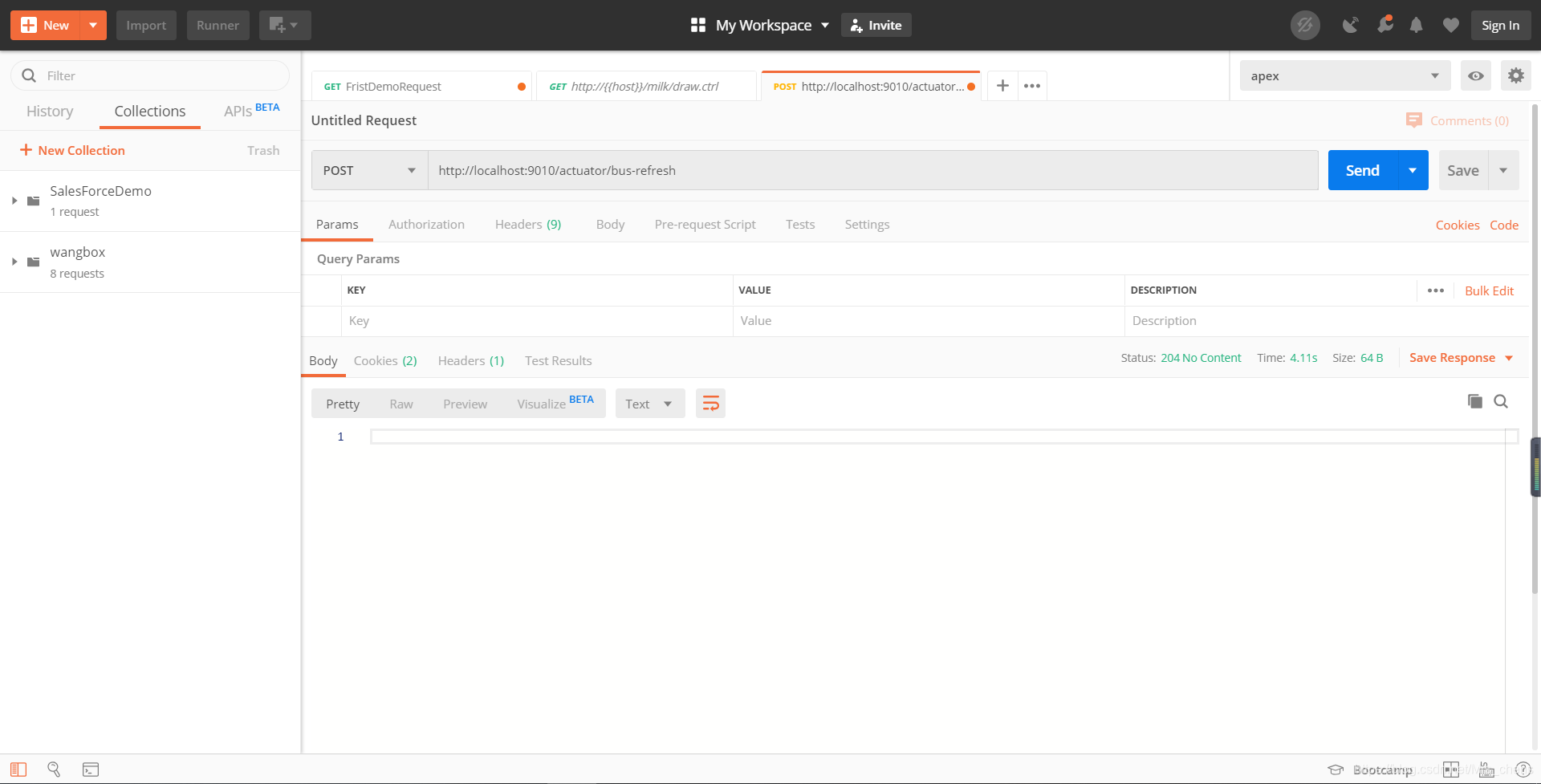Image resolution: width=1541 pixels, height=784 pixels.
Task: Switch to the APIs BETA tab
Action: point(251,111)
